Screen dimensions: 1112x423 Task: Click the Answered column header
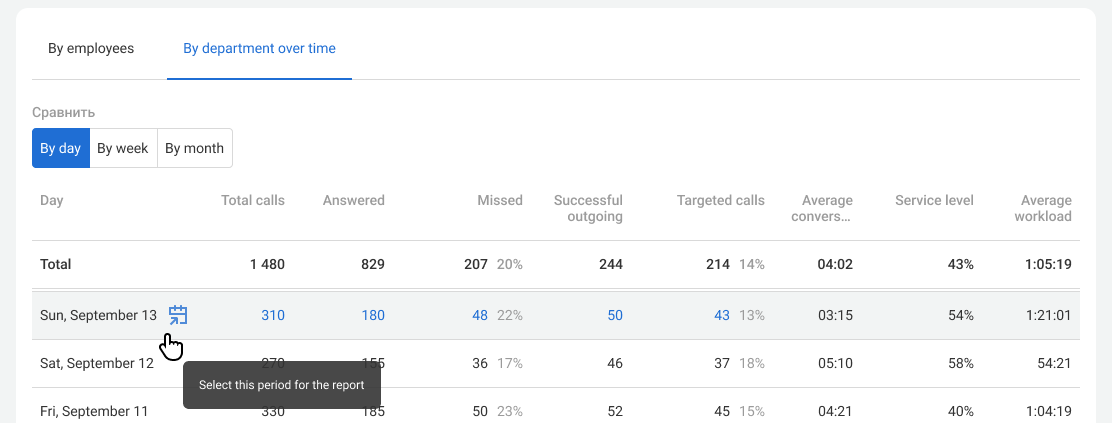(354, 200)
